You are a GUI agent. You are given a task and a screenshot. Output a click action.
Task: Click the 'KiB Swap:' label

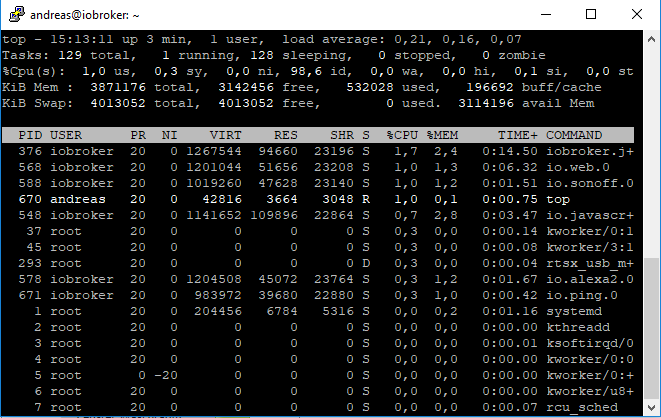pyautogui.click(x=37, y=104)
